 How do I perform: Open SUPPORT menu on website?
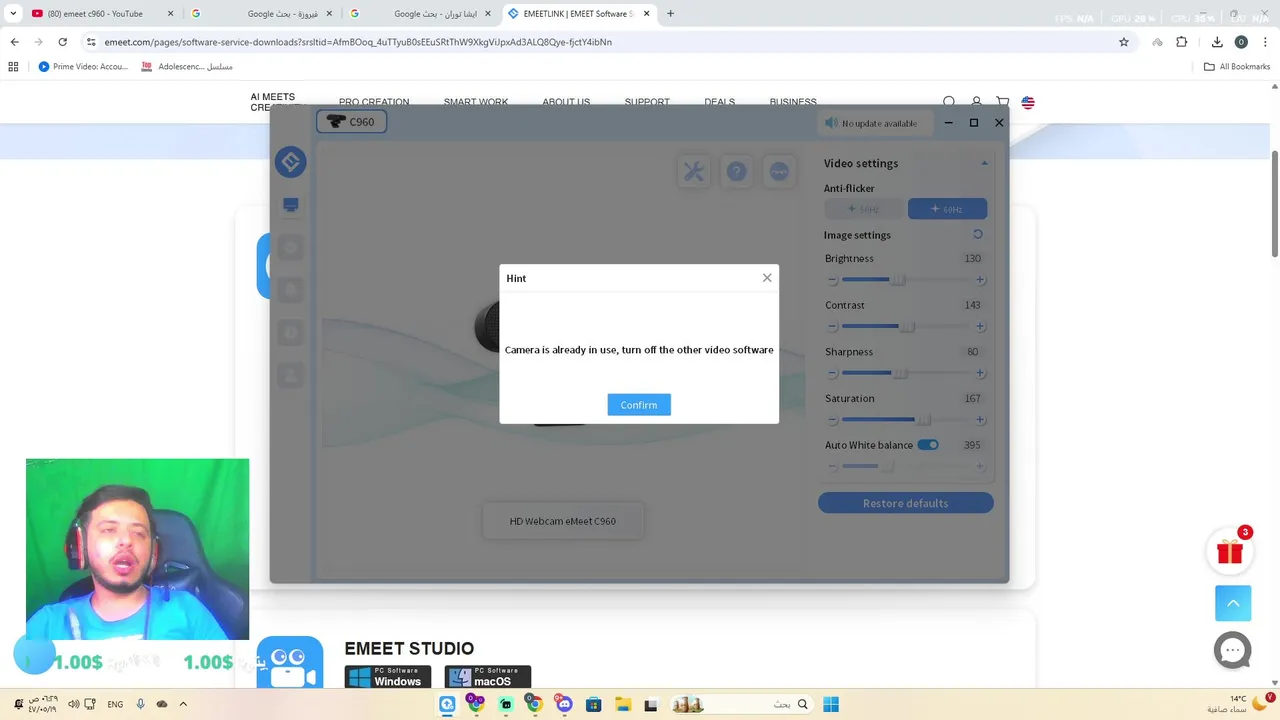[647, 102]
